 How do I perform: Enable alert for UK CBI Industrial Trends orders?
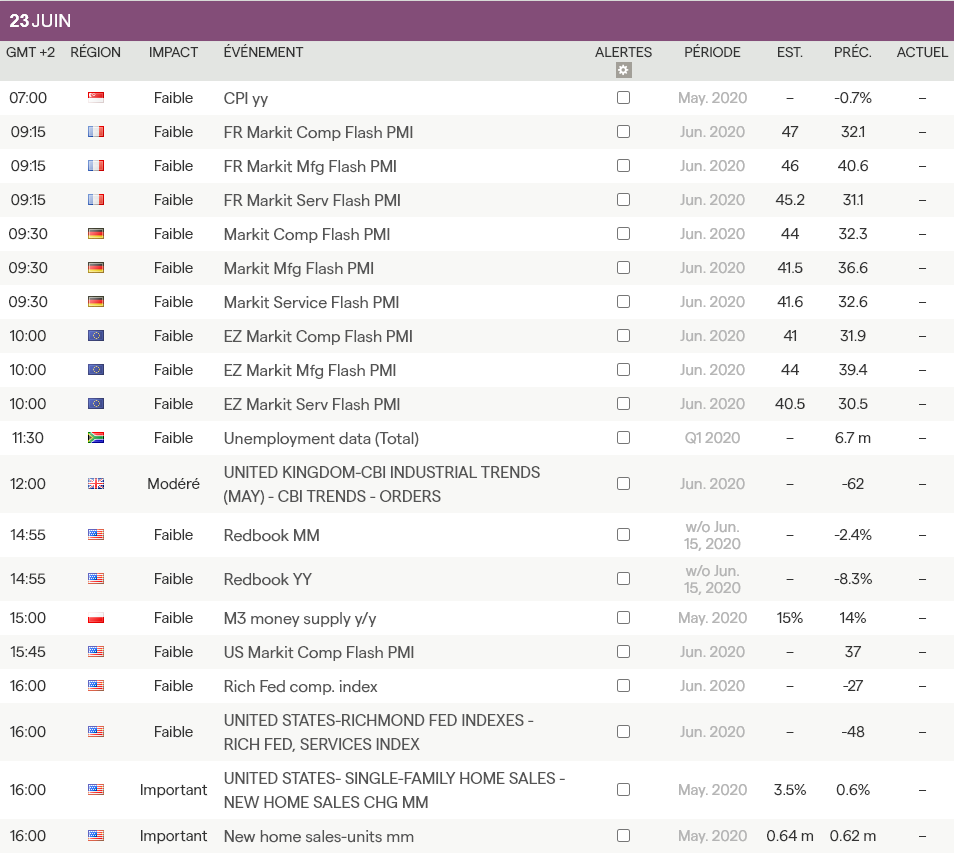(x=623, y=484)
